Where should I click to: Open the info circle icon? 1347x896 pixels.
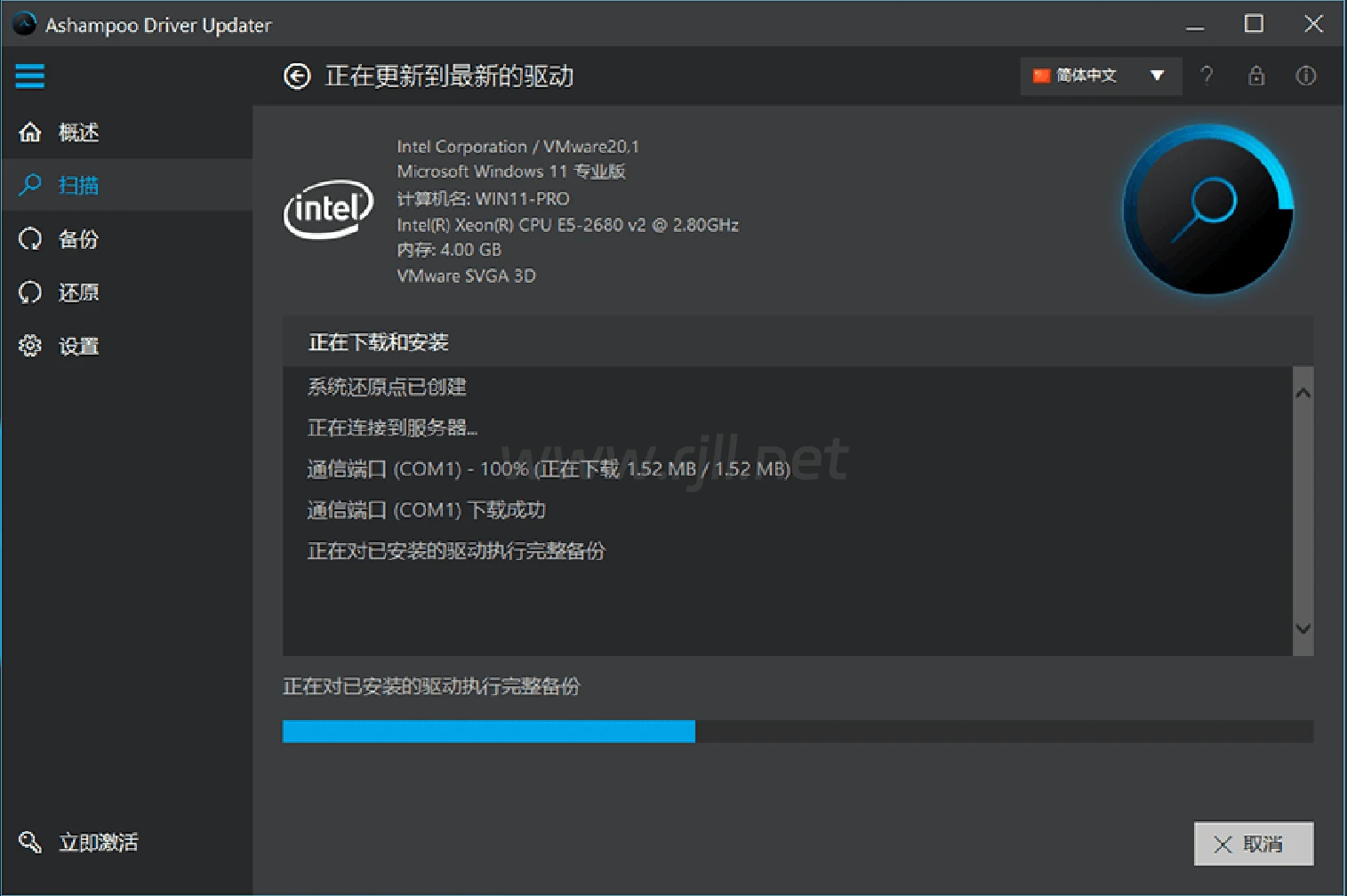click(x=1305, y=76)
